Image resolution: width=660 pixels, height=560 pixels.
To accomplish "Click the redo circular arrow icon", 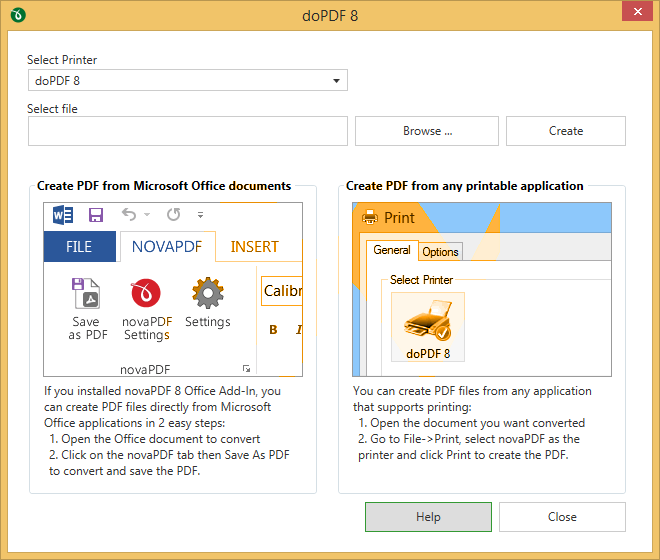I will [x=173, y=215].
